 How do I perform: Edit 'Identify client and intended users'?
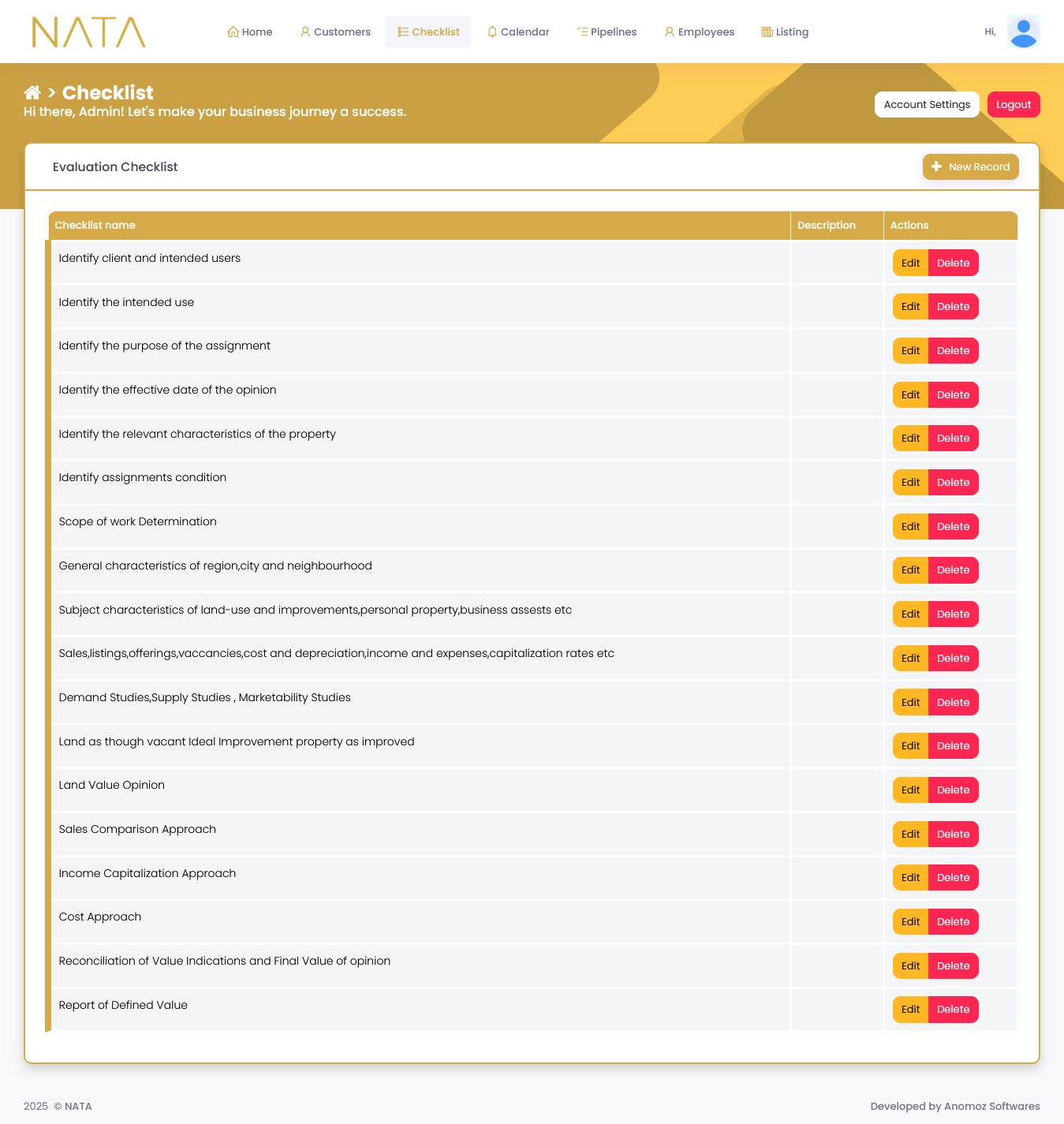click(910, 263)
